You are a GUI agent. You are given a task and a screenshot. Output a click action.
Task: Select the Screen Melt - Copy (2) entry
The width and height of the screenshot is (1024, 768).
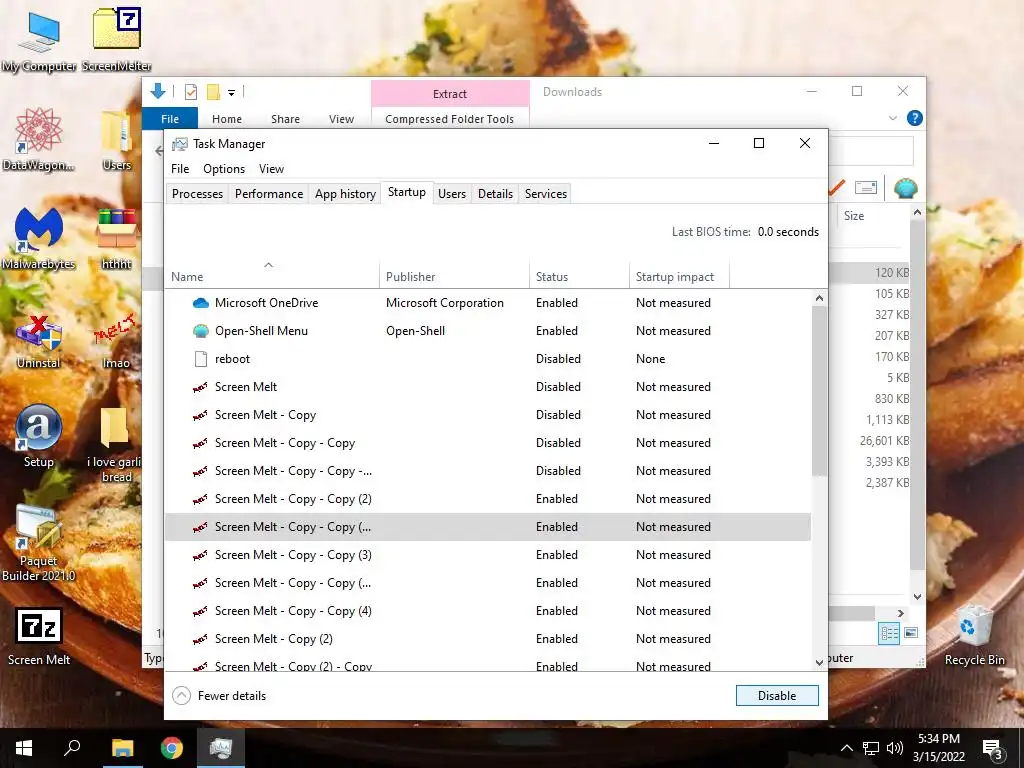click(488, 639)
